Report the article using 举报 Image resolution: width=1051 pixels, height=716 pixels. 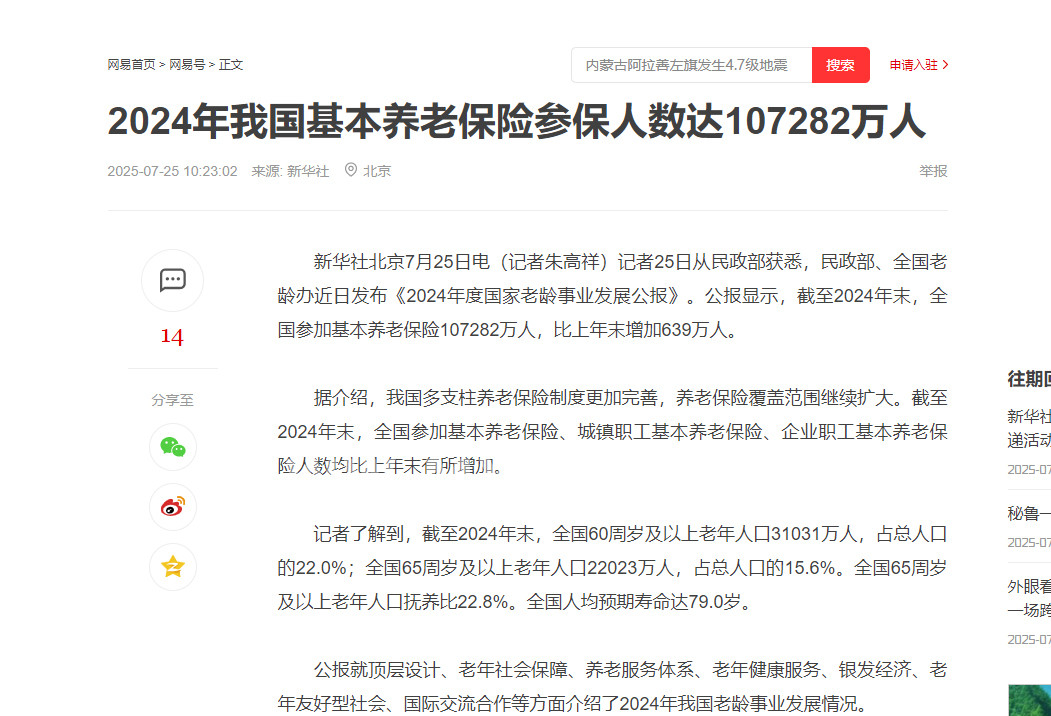pyautogui.click(x=933, y=171)
